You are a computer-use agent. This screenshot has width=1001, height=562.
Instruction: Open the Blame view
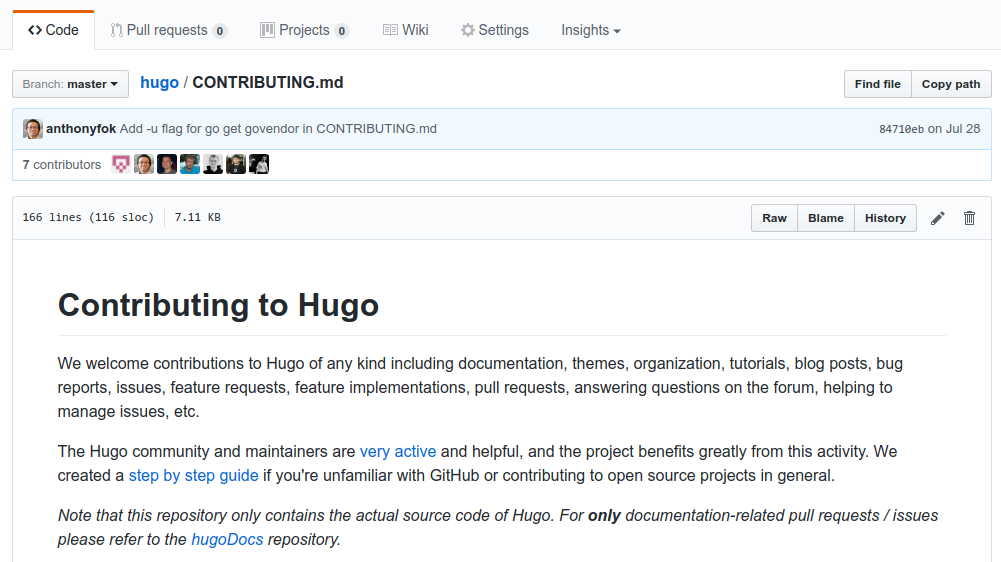click(x=825, y=218)
